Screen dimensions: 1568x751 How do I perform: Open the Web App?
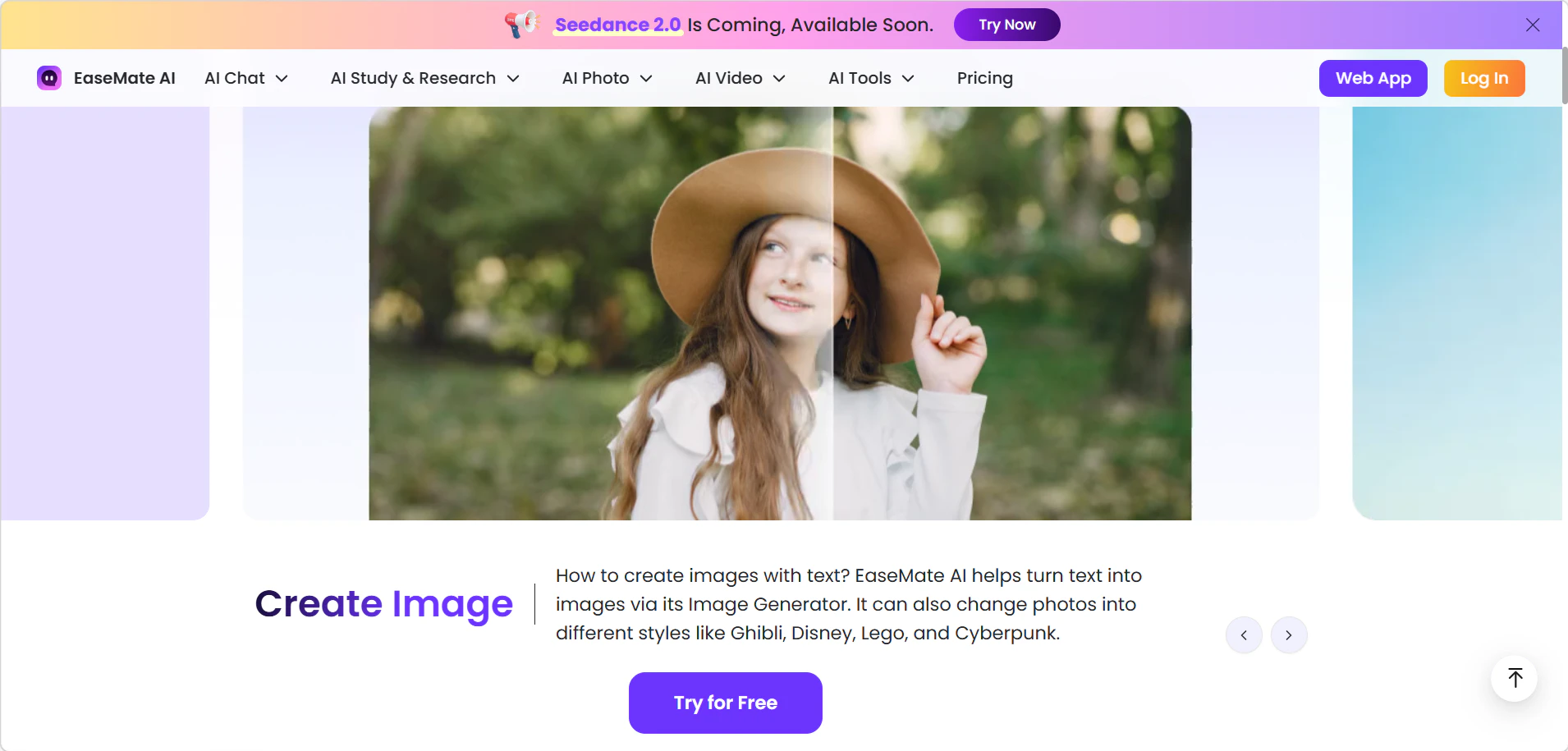(x=1373, y=78)
